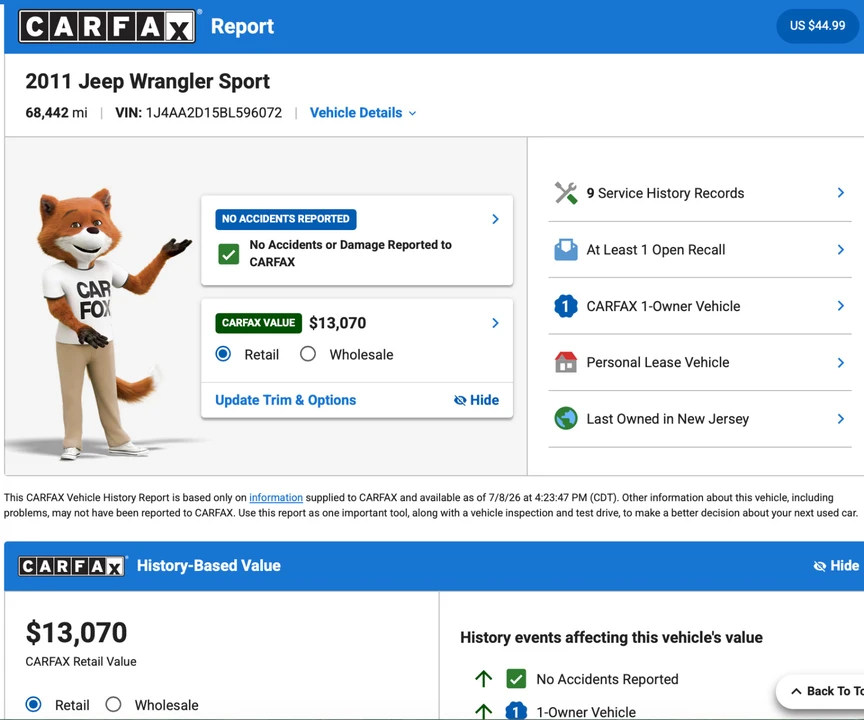Click the wrench Service History icon
Image resolution: width=864 pixels, height=720 pixels.
pyautogui.click(x=566, y=193)
